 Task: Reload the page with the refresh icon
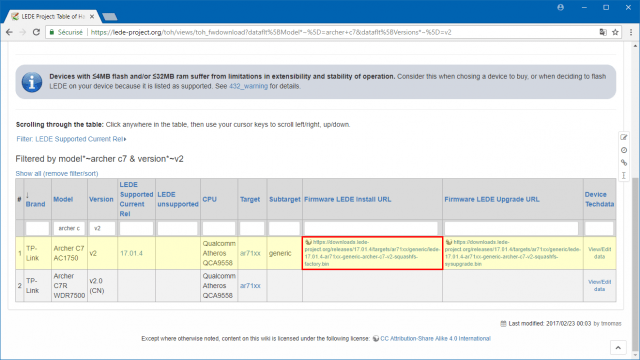36,32
